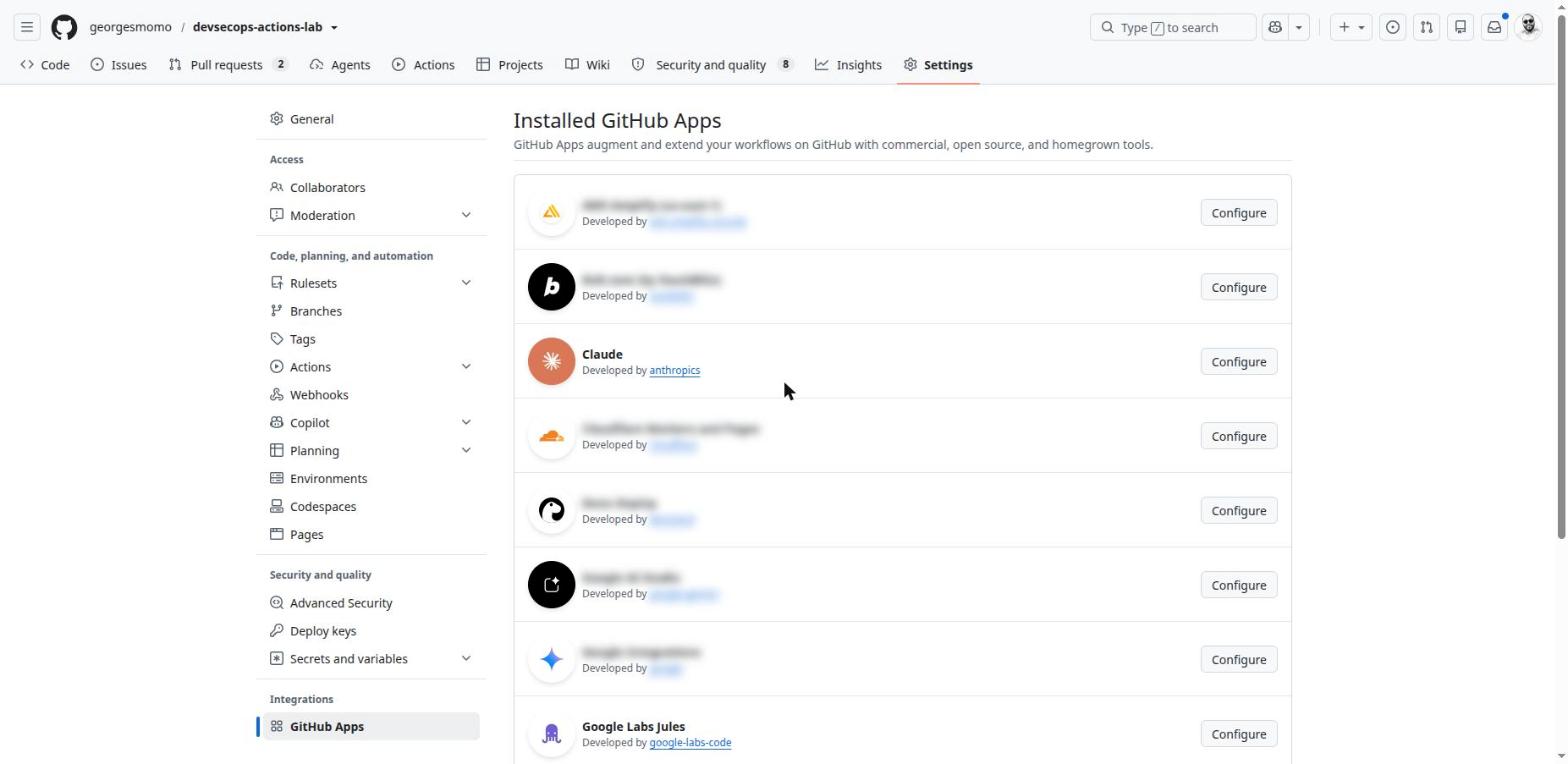Open the hamburger navigation menu
This screenshot has height=764, width=1568.
(27, 27)
